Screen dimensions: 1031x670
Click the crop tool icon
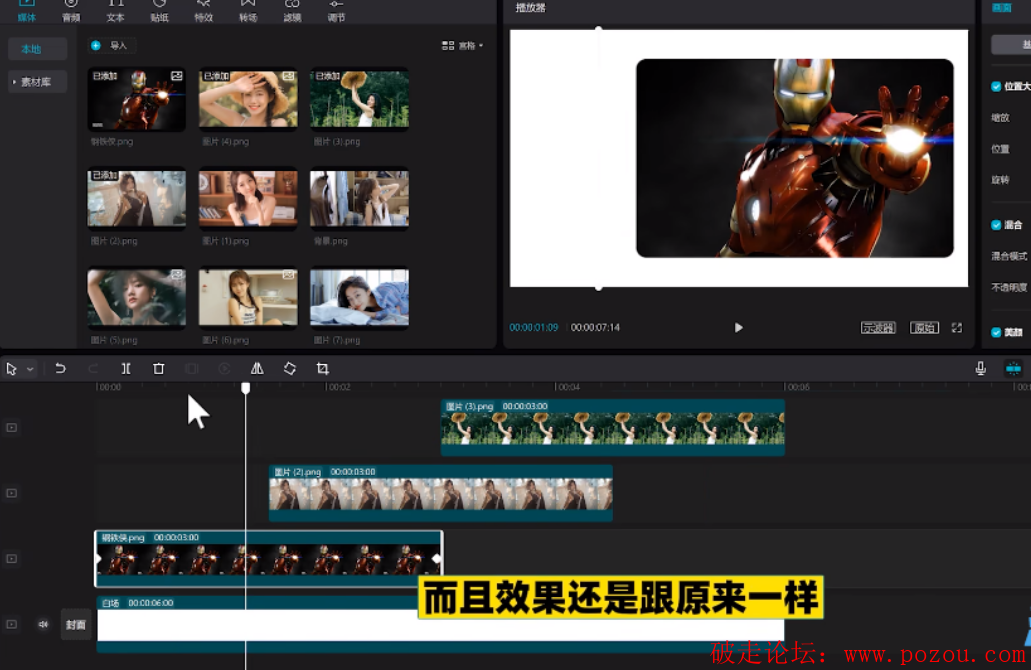322,369
